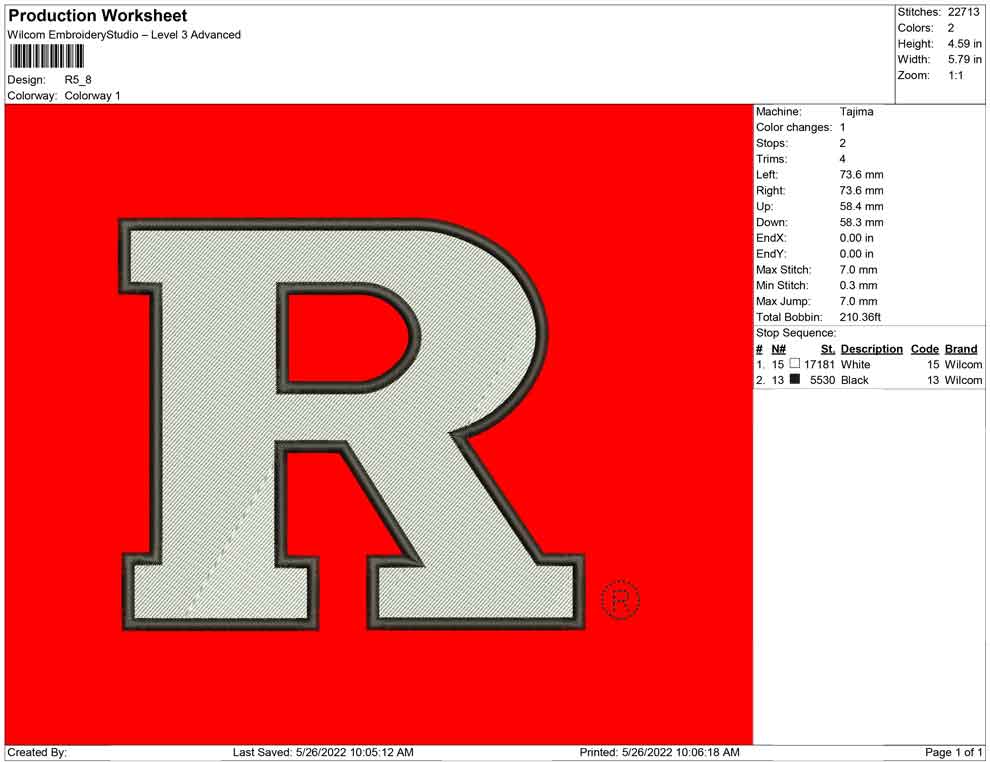The image size is (990, 762).
Task: Click the Code column header
Action: (x=924, y=349)
